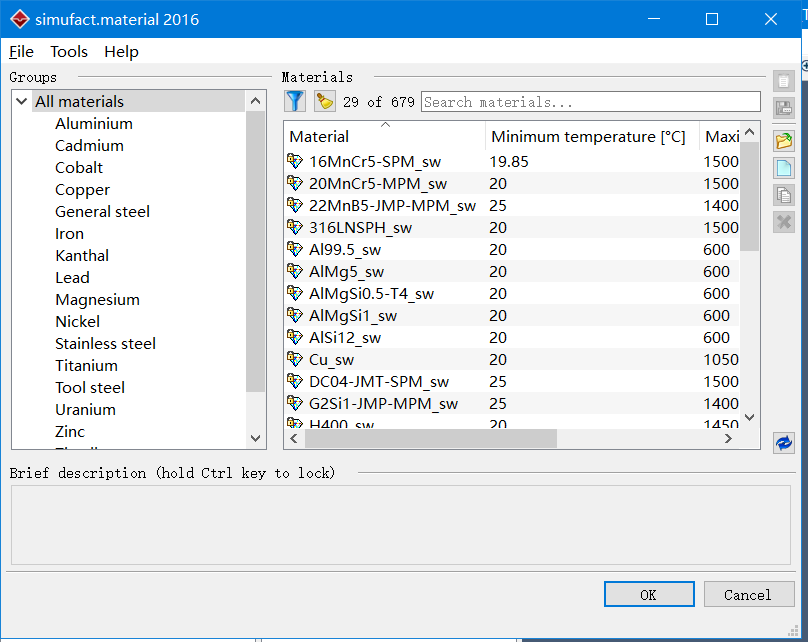The image size is (808, 642).
Task: Click the grayed-out delete X icon
Action: (784, 222)
